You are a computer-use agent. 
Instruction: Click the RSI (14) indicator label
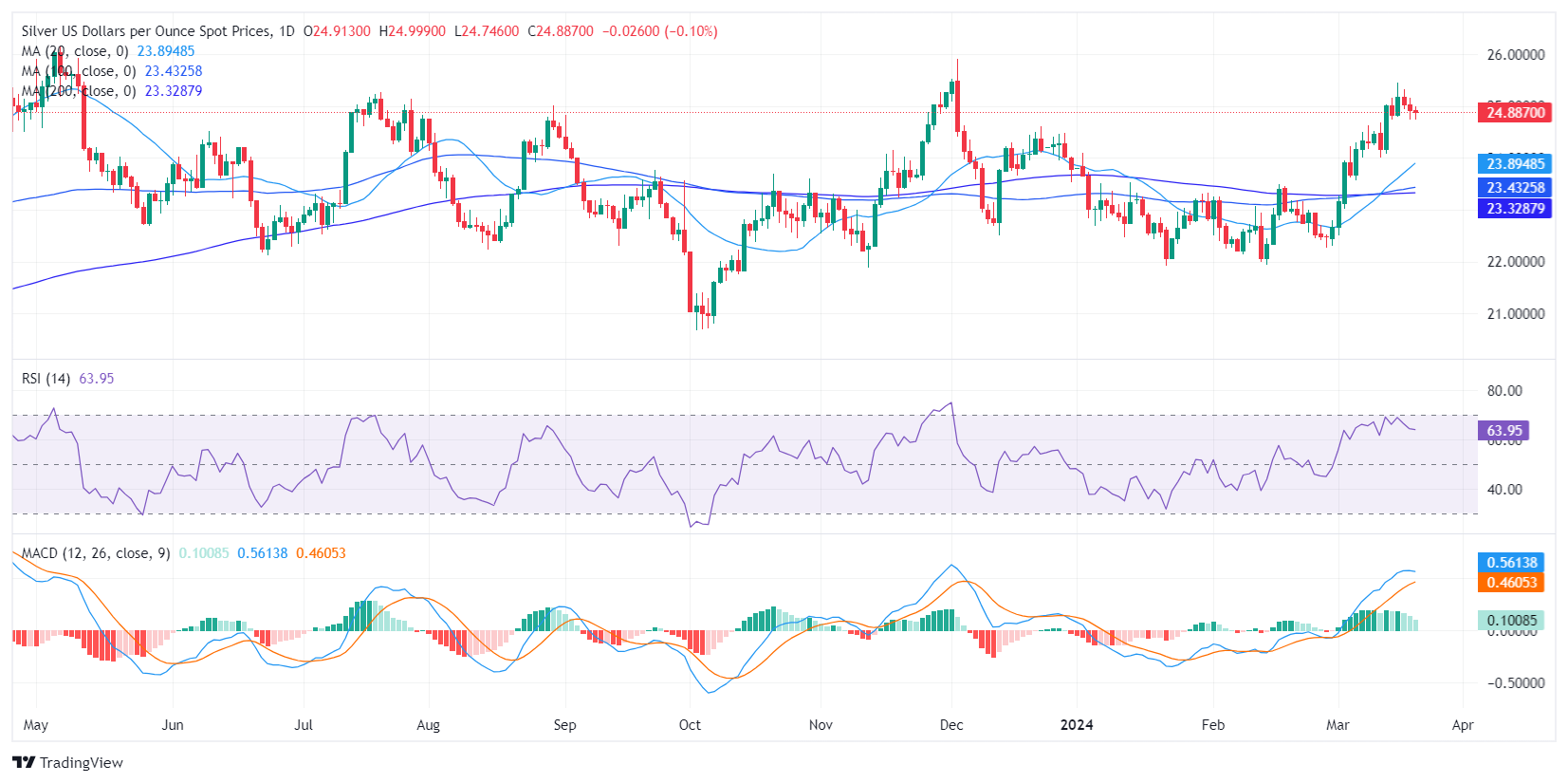[x=46, y=379]
